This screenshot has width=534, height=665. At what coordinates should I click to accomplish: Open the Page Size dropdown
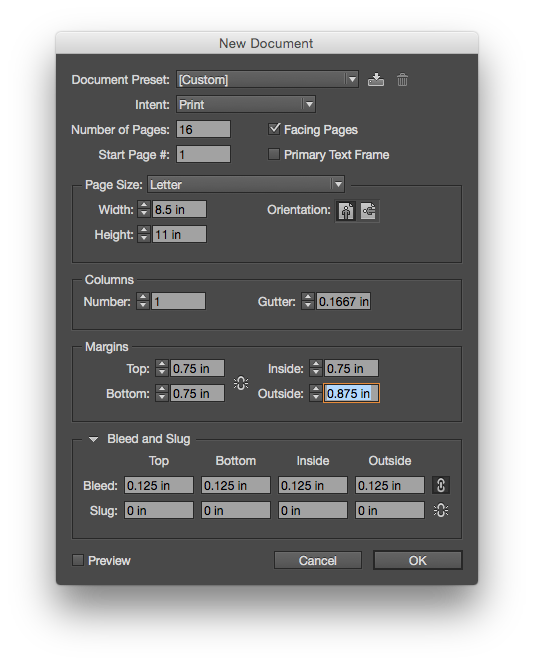coord(246,184)
